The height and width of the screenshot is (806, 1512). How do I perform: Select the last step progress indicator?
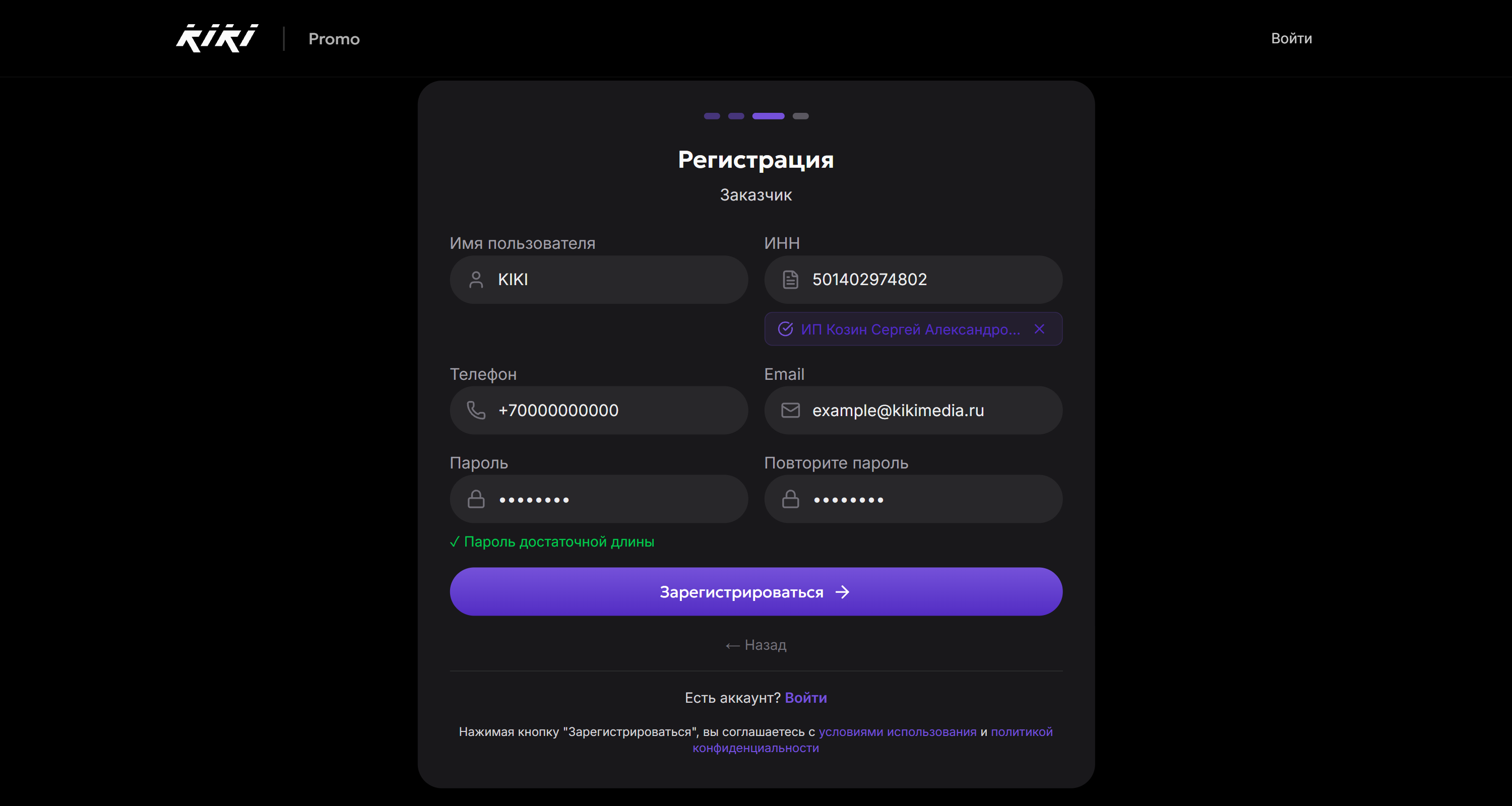[800, 116]
